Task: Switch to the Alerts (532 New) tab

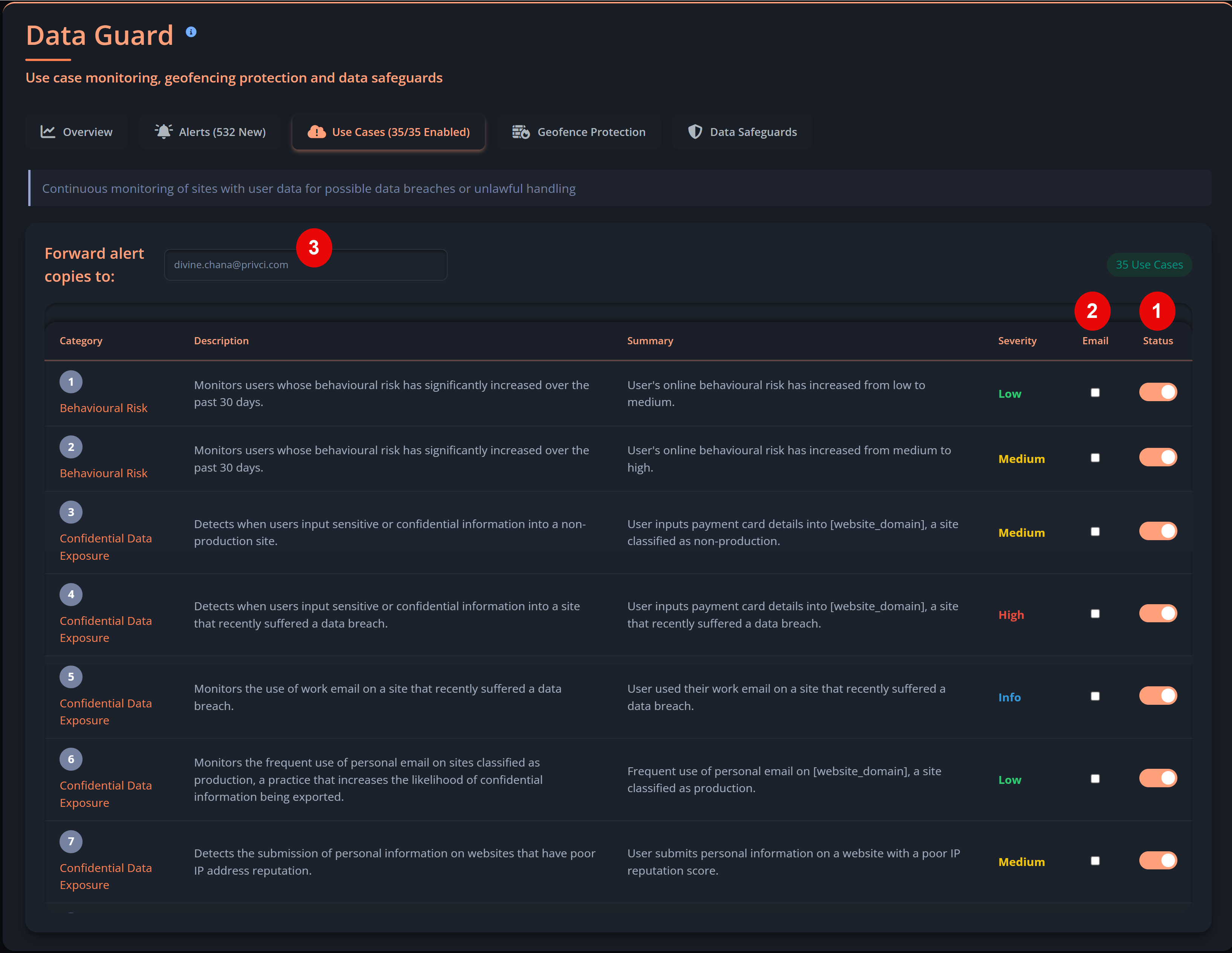Action: pyautogui.click(x=210, y=131)
